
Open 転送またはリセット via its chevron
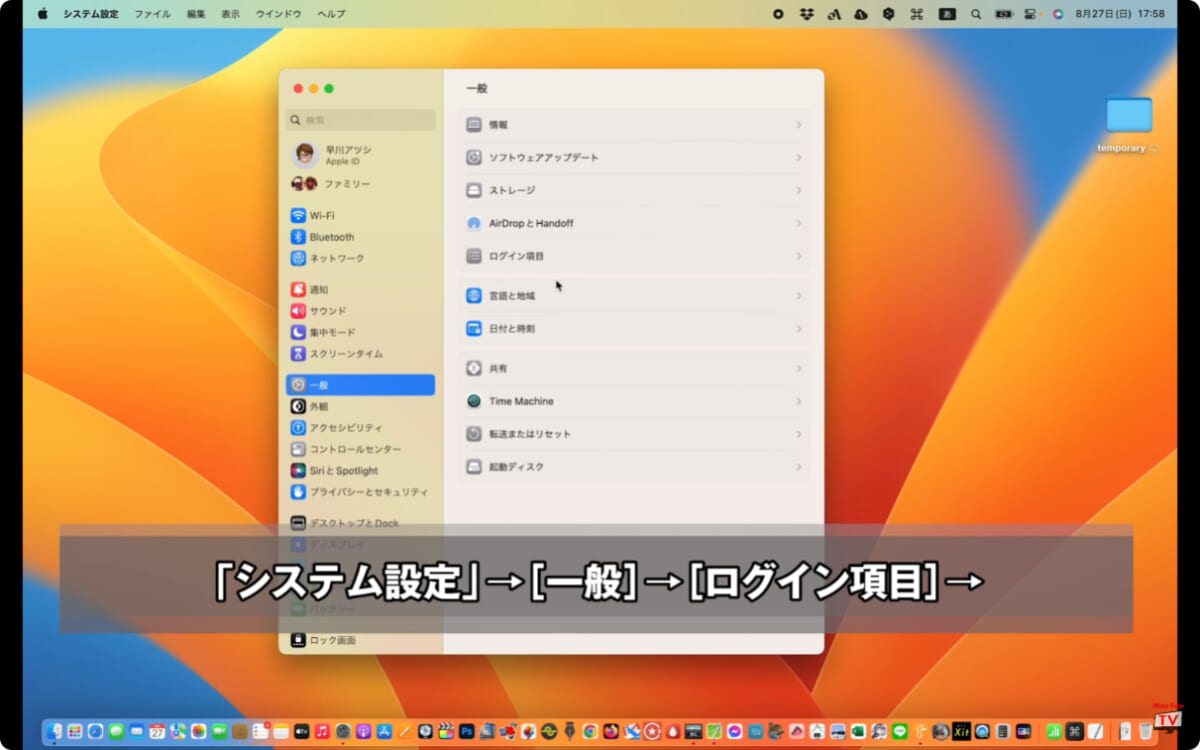[799, 434]
